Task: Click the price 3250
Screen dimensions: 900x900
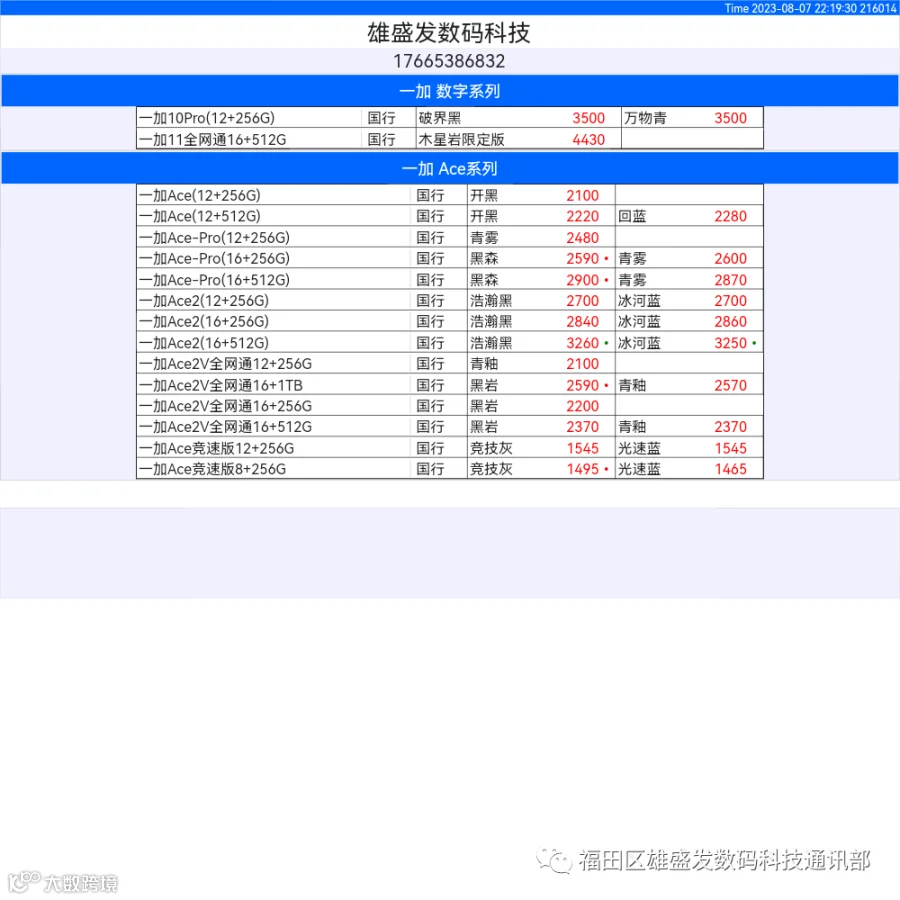Action: point(730,343)
